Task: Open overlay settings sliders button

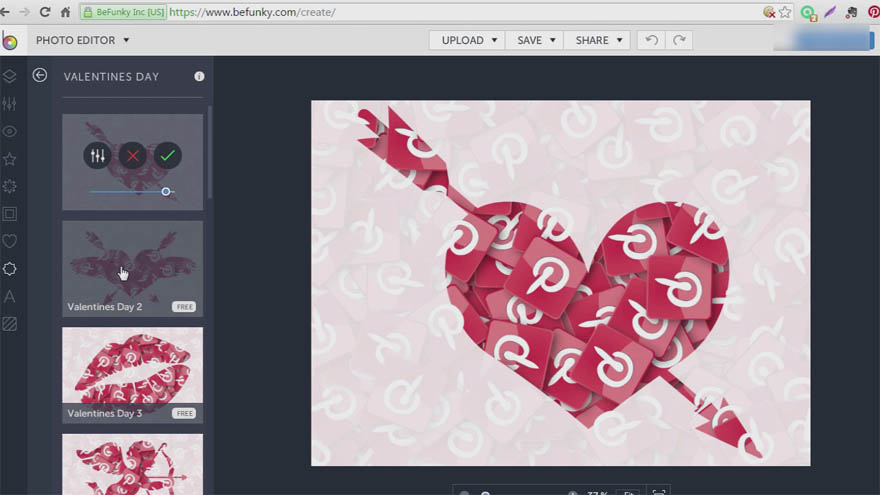Action: tap(98, 155)
